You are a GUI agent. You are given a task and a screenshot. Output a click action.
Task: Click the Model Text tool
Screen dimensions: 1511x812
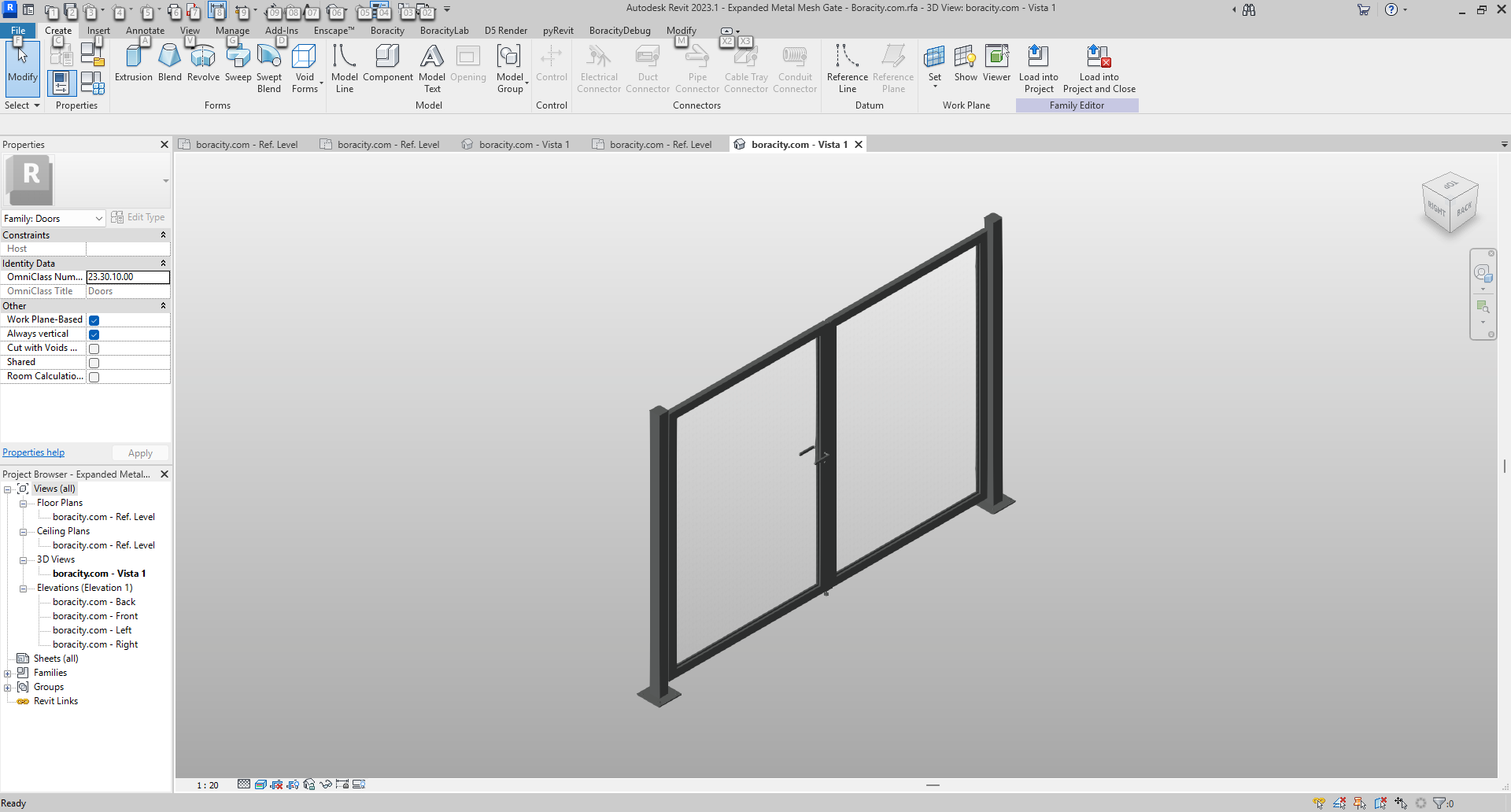pos(432,68)
